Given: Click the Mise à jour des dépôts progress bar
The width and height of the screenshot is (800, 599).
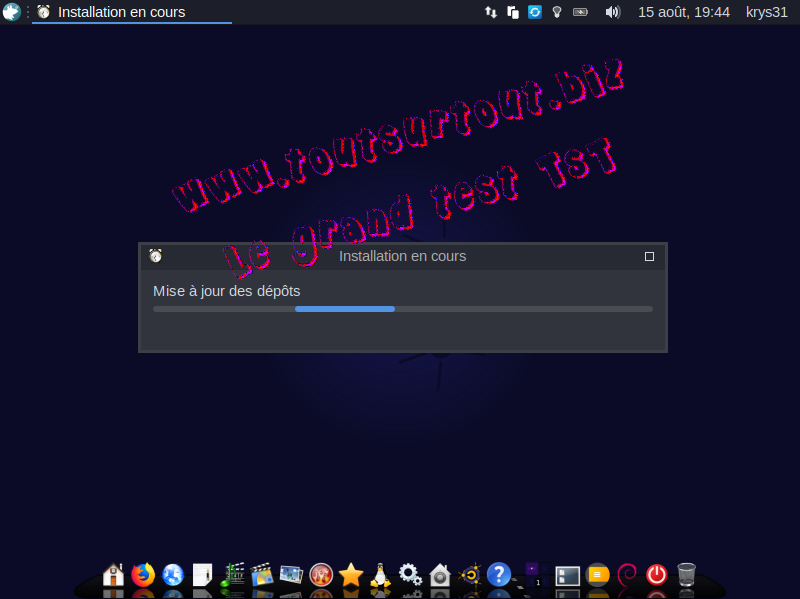Looking at the screenshot, I should coord(403,309).
